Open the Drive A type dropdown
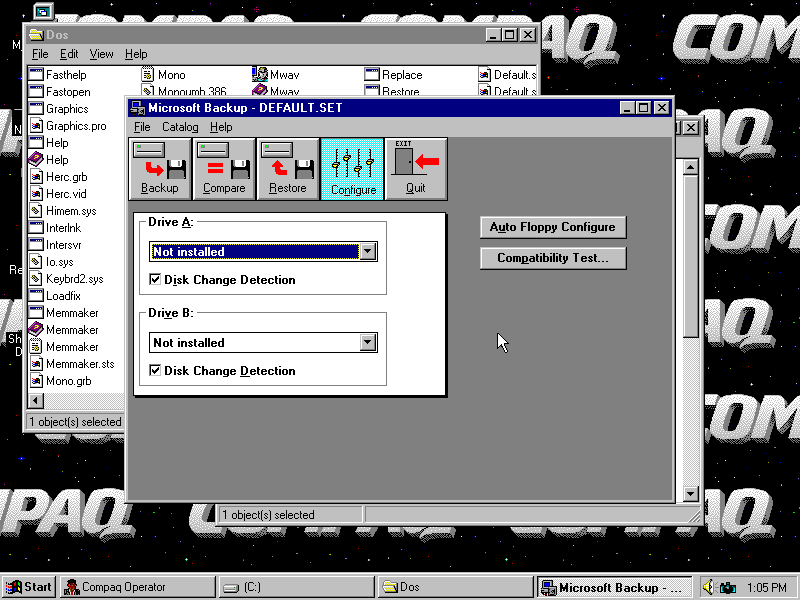800x600 pixels. coord(368,252)
